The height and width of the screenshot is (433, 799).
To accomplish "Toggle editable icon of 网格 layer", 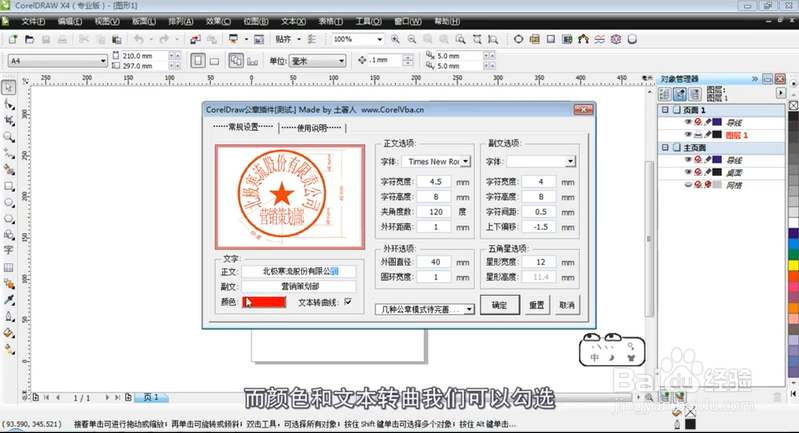I will click(708, 184).
